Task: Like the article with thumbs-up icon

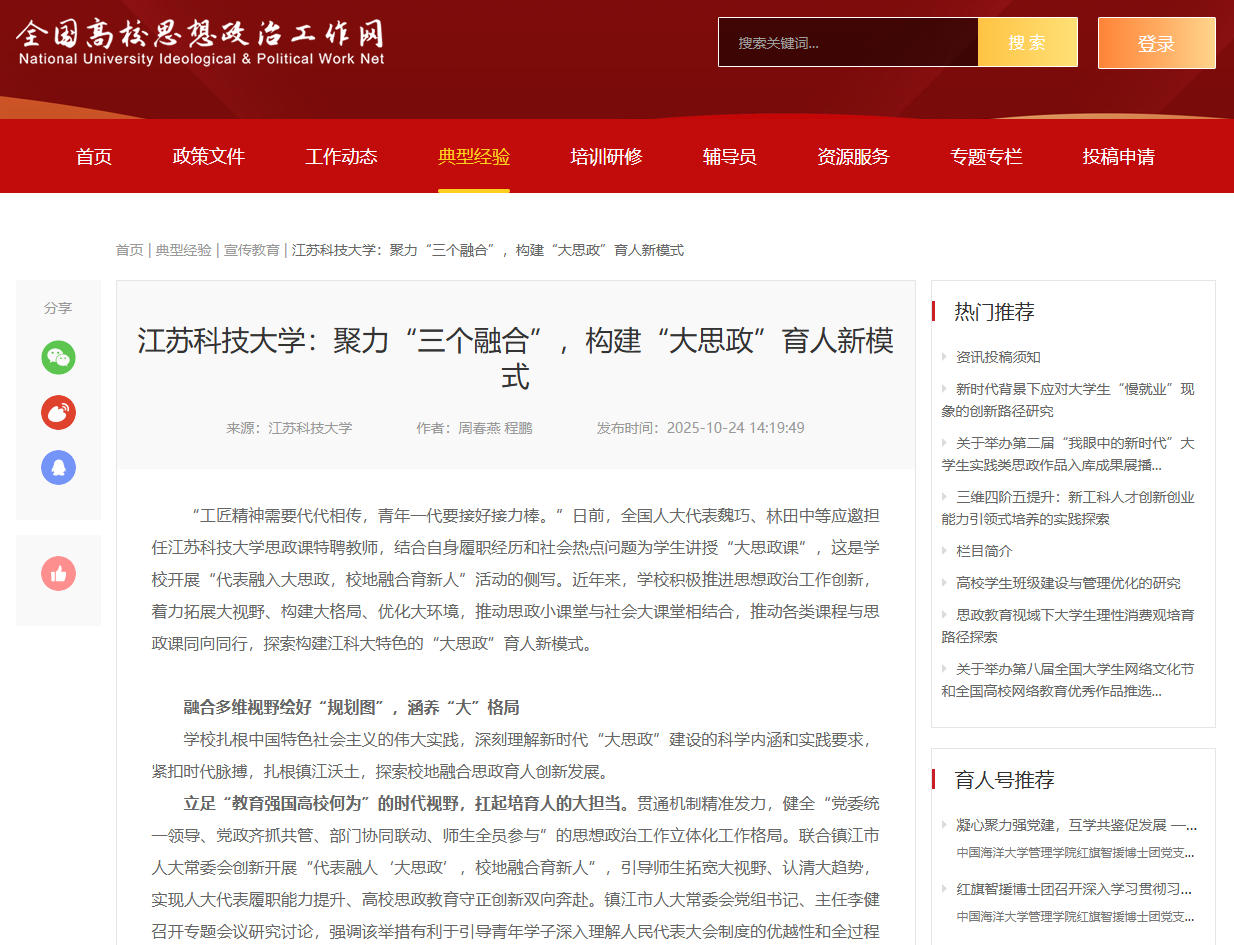Action: pos(58,574)
